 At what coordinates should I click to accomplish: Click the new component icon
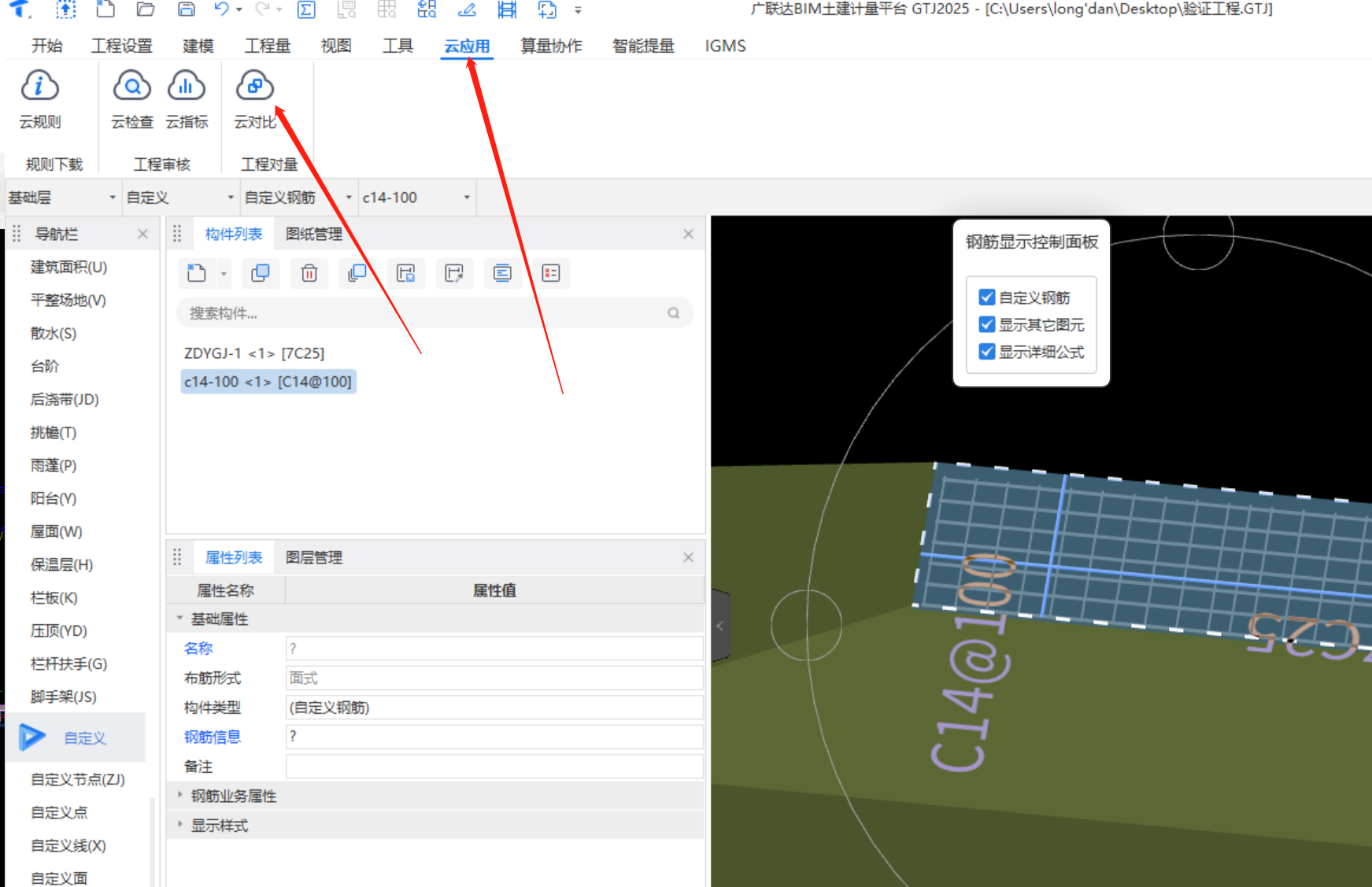pos(197,273)
